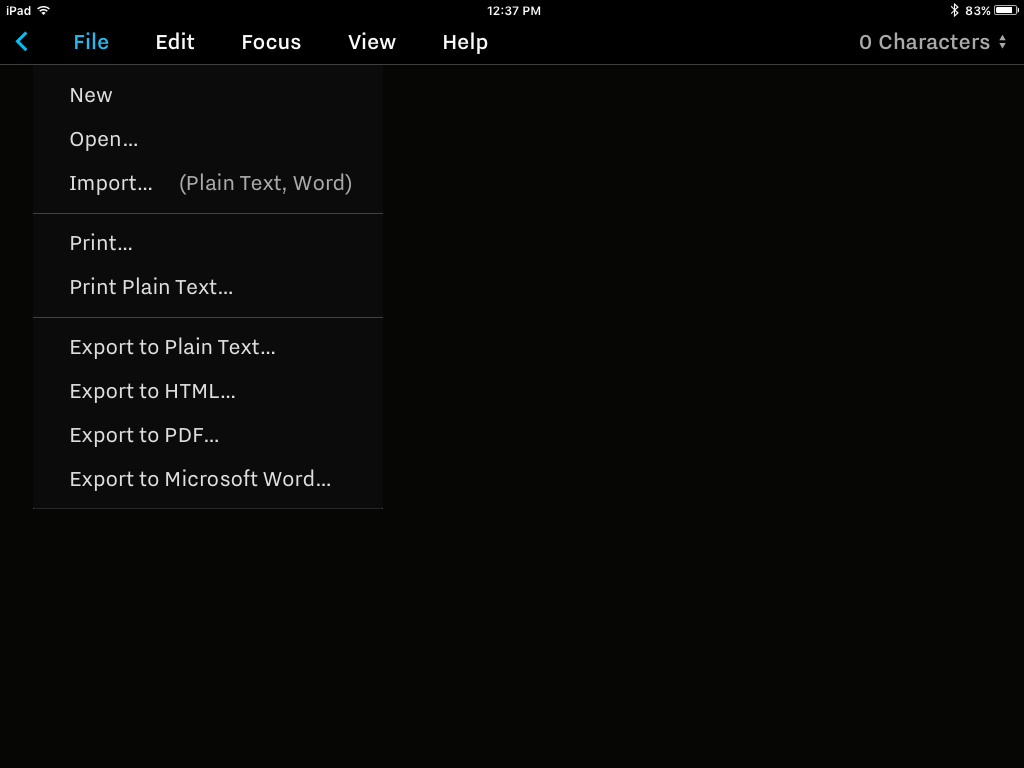Select Export to Microsoft Word...
Image resolution: width=1024 pixels, height=768 pixels.
point(208,479)
